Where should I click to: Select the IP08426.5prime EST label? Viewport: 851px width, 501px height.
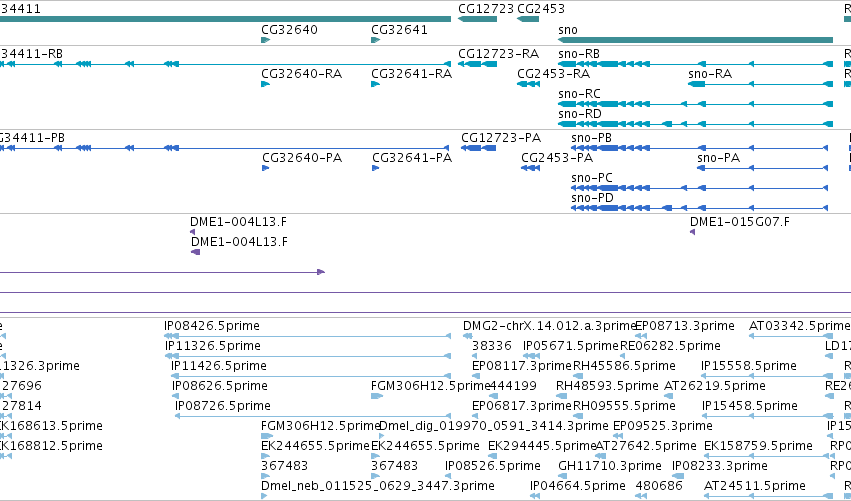pos(212,326)
